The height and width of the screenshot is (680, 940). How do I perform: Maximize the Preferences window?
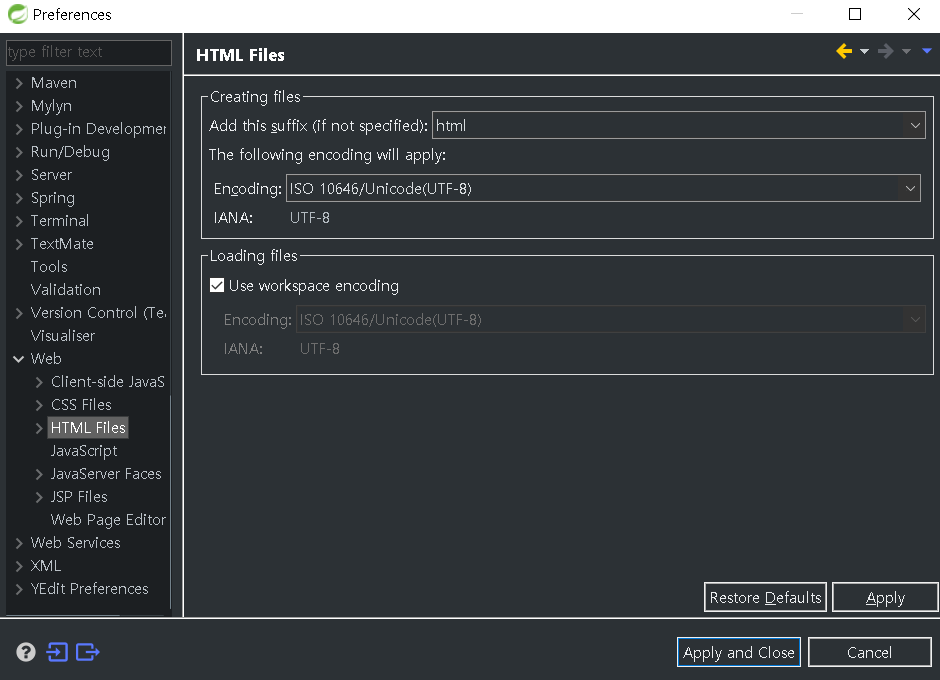pyautogui.click(x=855, y=14)
